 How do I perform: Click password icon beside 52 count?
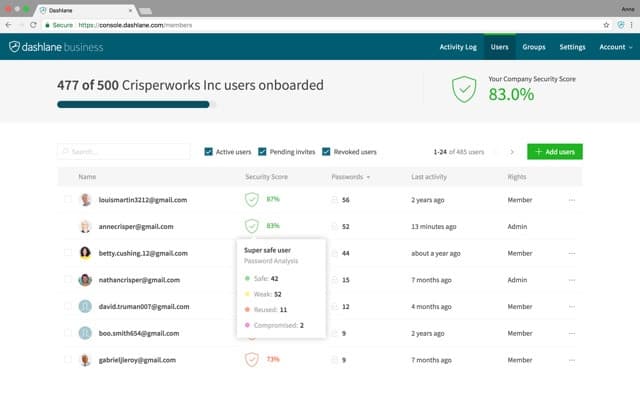(335, 226)
